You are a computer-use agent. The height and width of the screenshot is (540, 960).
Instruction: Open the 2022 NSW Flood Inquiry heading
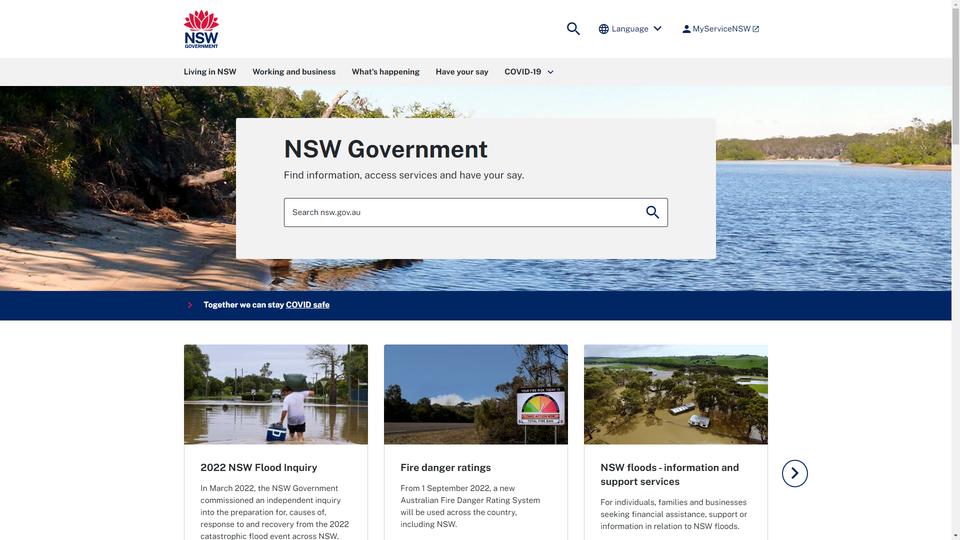tap(259, 467)
